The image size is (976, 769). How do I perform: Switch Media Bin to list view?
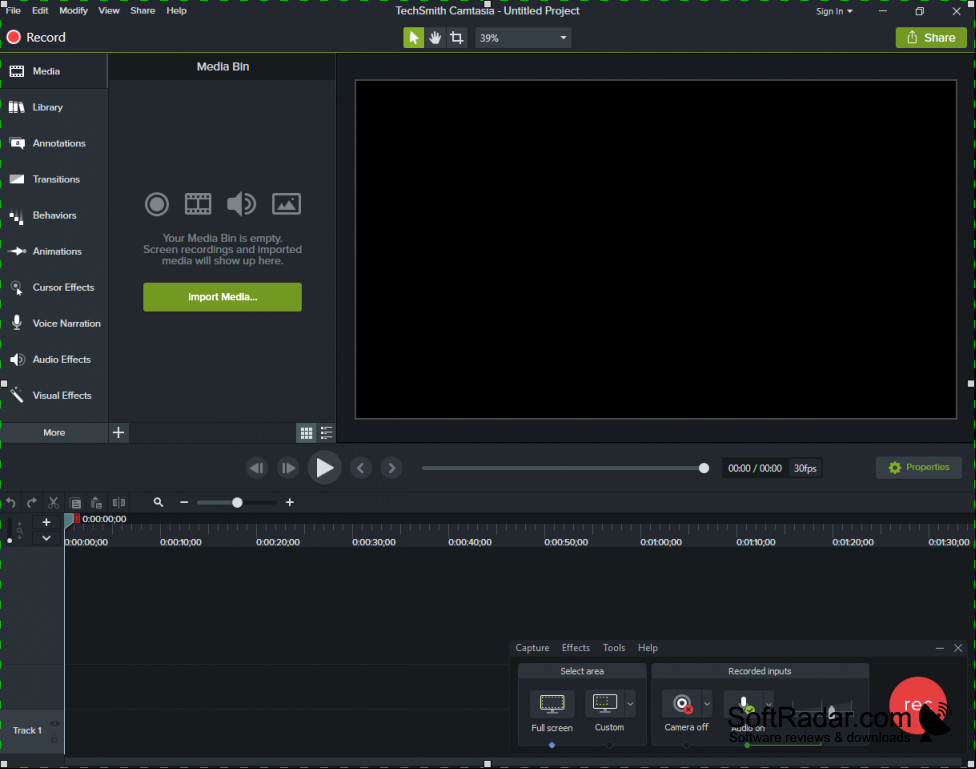pos(326,433)
